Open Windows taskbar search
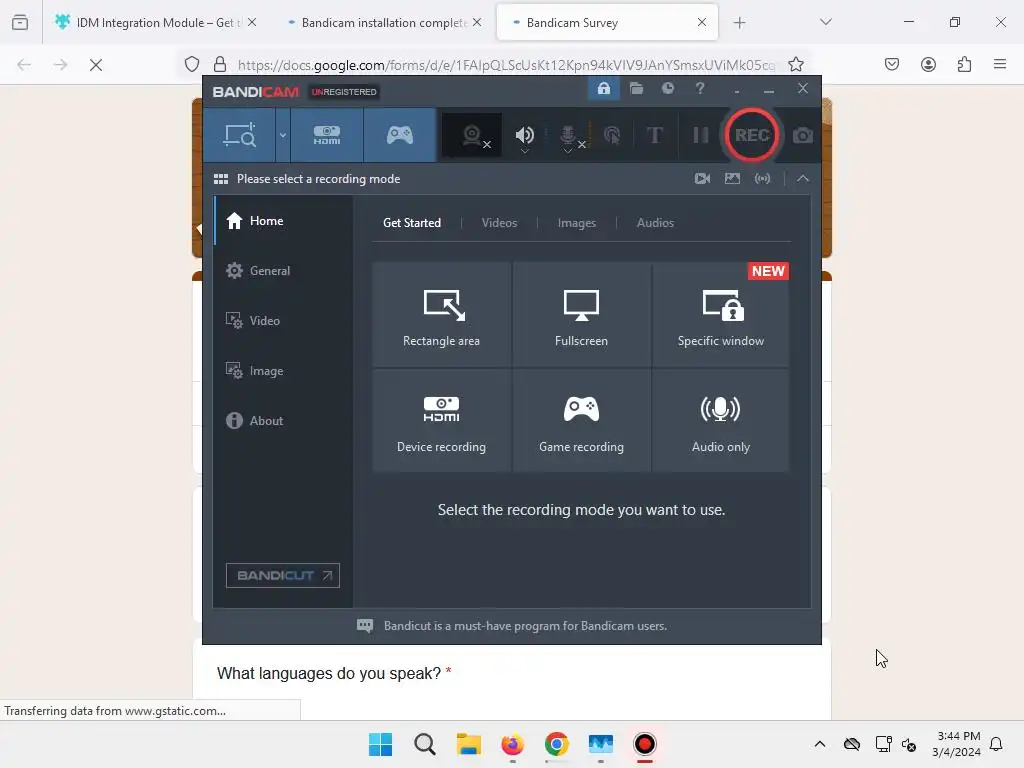 tap(424, 744)
